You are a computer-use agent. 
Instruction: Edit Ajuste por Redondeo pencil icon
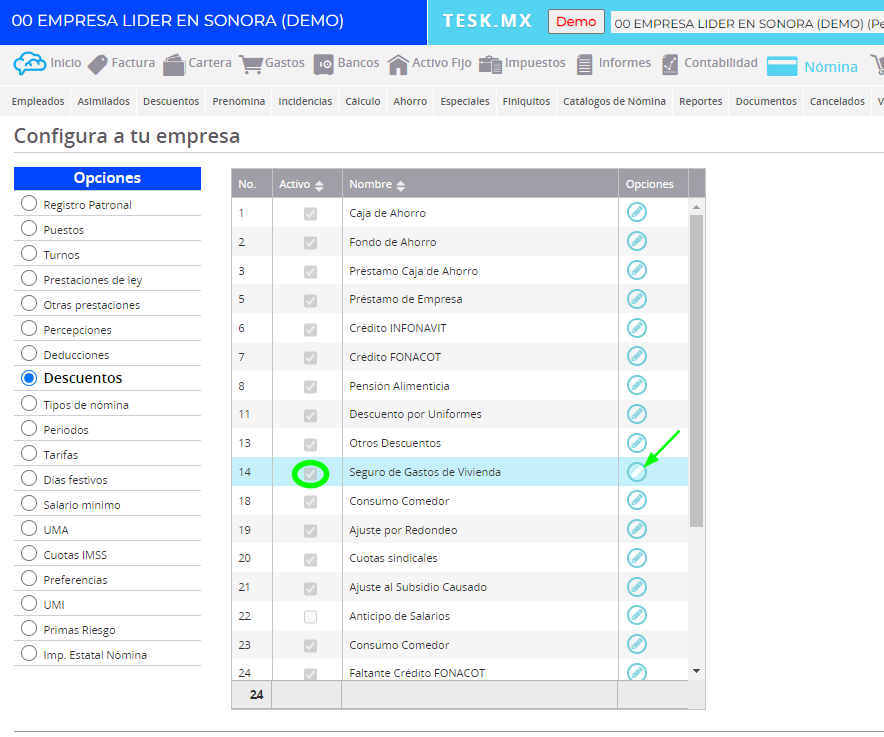click(637, 529)
